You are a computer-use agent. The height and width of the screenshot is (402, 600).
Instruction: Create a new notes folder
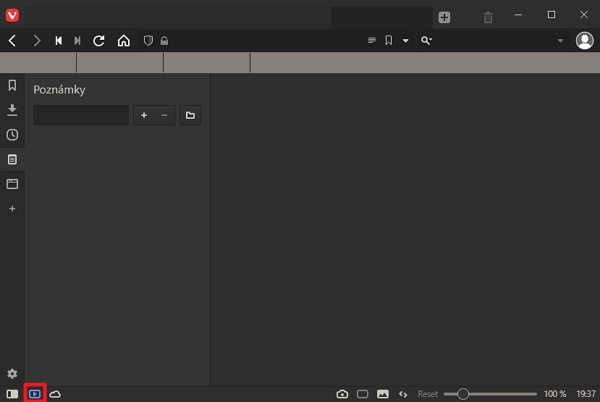(x=190, y=115)
